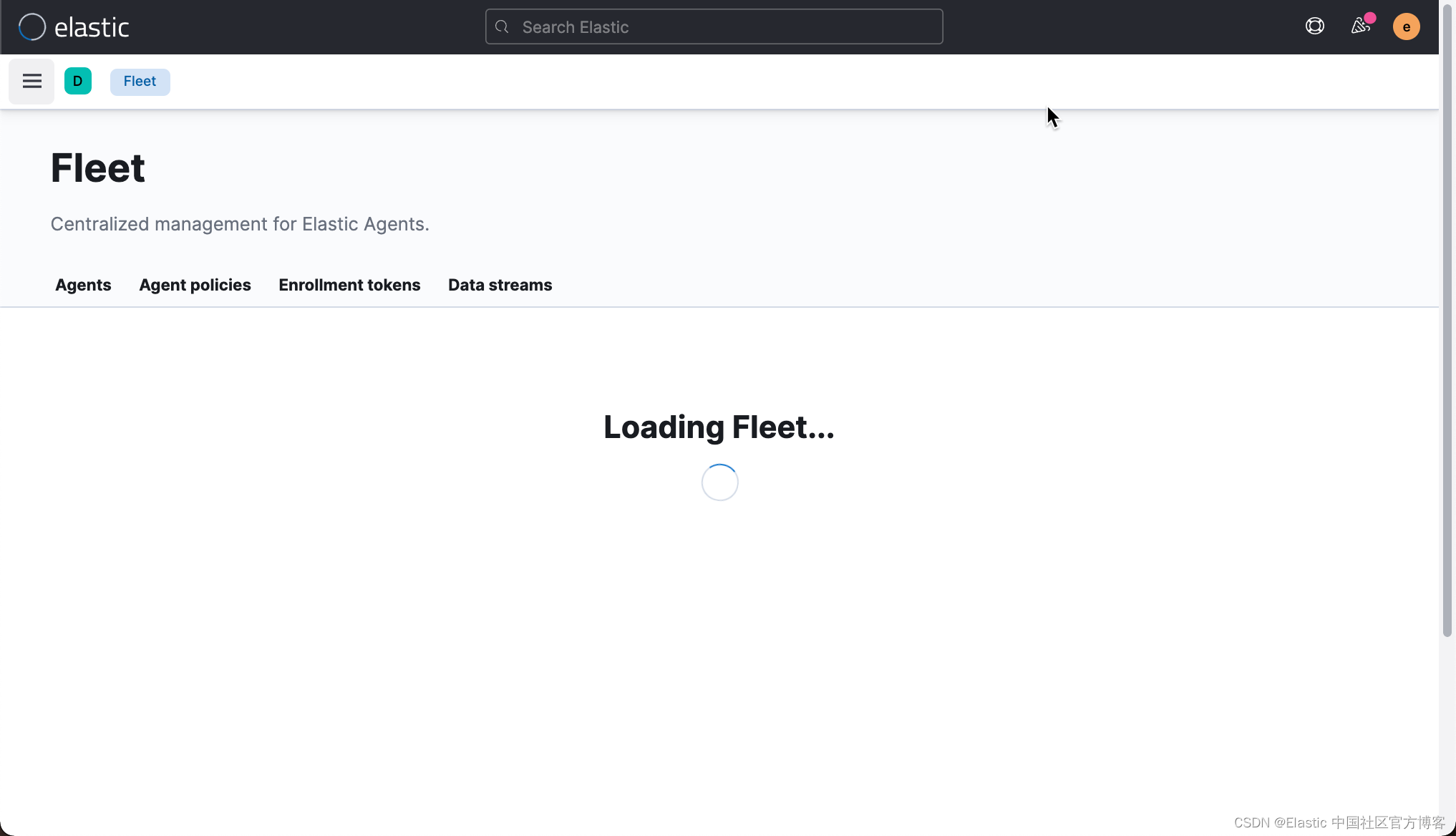Open the Help menu lifebuoy icon
Image resolution: width=1456 pixels, height=836 pixels.
1314,26
